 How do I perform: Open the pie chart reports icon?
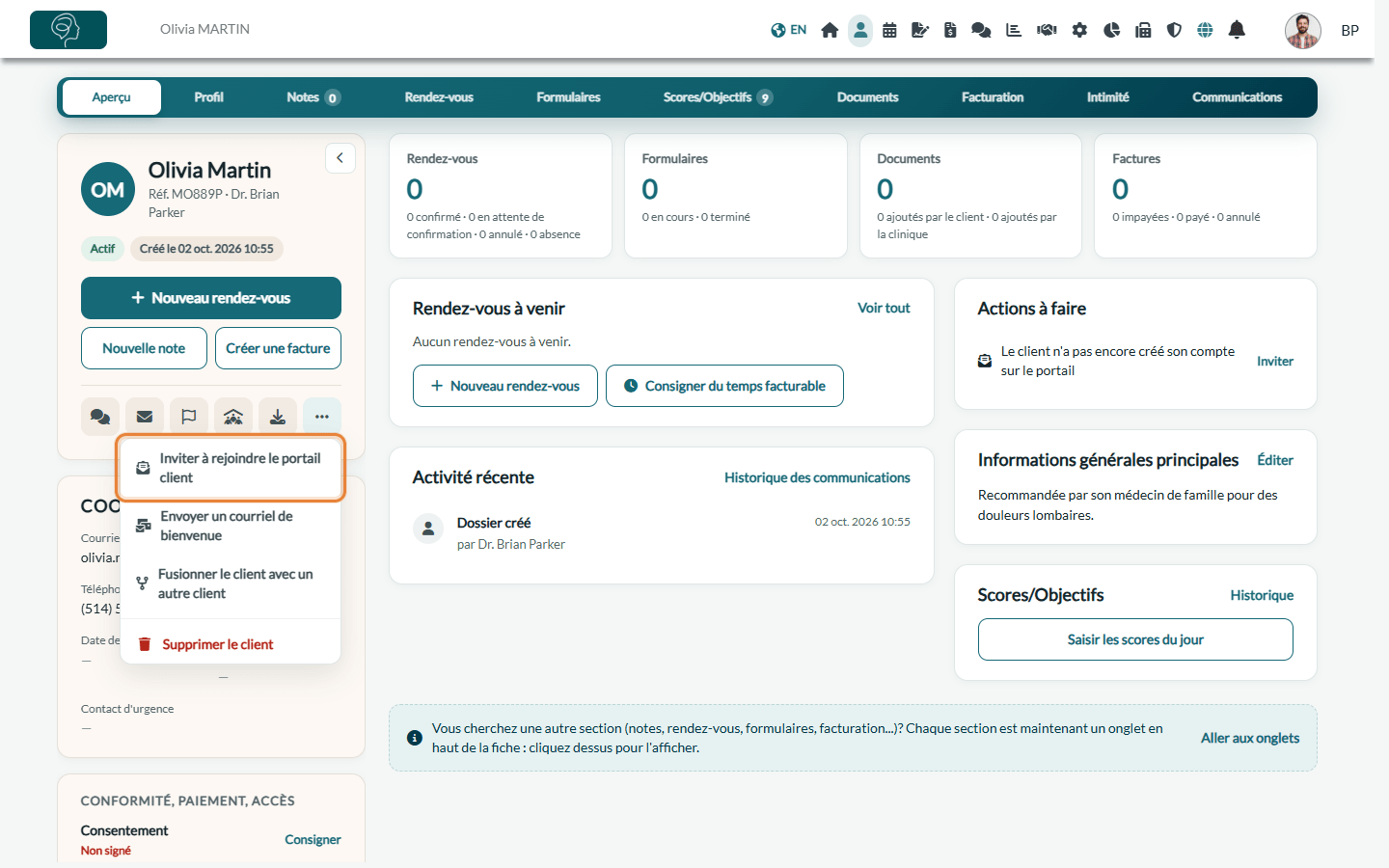pyautogui.click(x=1111, y=30)
